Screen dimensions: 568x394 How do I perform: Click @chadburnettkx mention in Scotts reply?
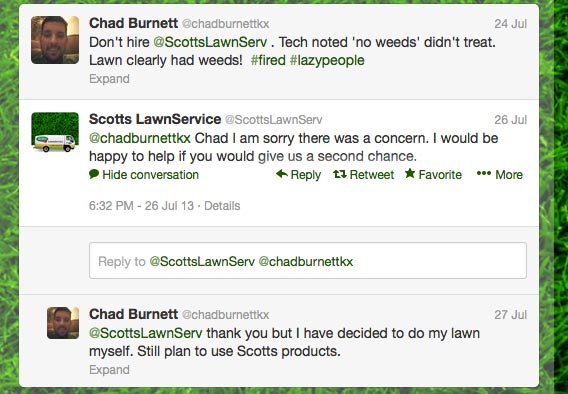pos(140,138)
